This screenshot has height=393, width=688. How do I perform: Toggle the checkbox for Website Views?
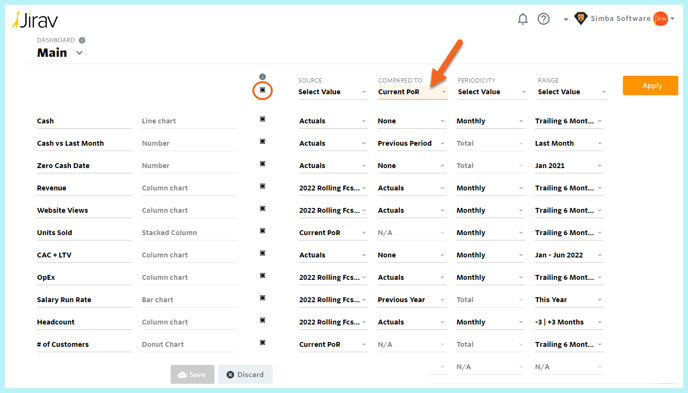pyautogui.click(x=262, y=209)
